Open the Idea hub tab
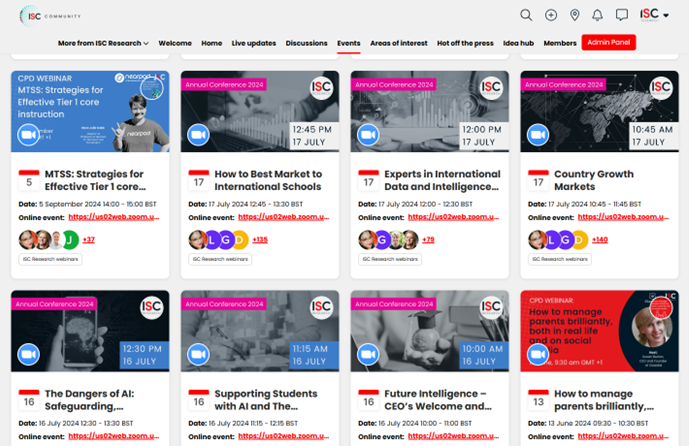 pyautogui.click(x=518, y=43)
